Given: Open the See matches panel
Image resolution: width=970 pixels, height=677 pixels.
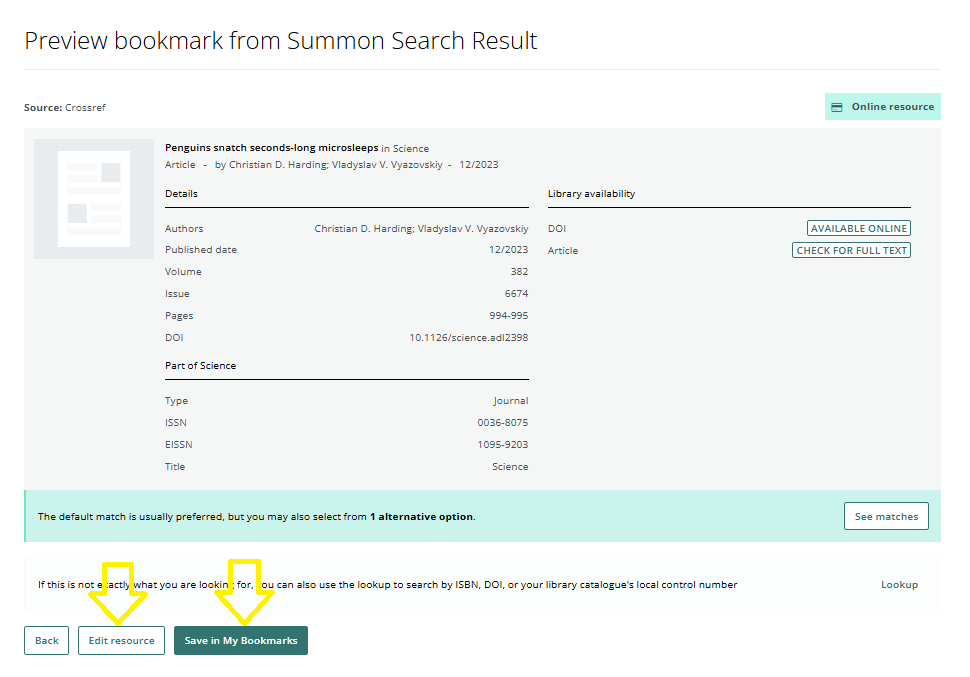Looking at the screenshot, I should tap(886, 516).
